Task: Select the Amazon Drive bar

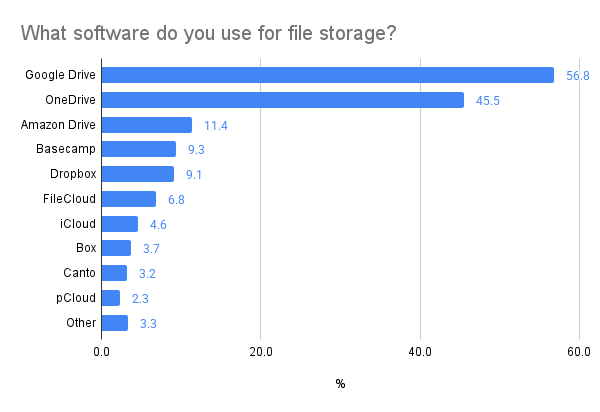Action: click(147, 125)
